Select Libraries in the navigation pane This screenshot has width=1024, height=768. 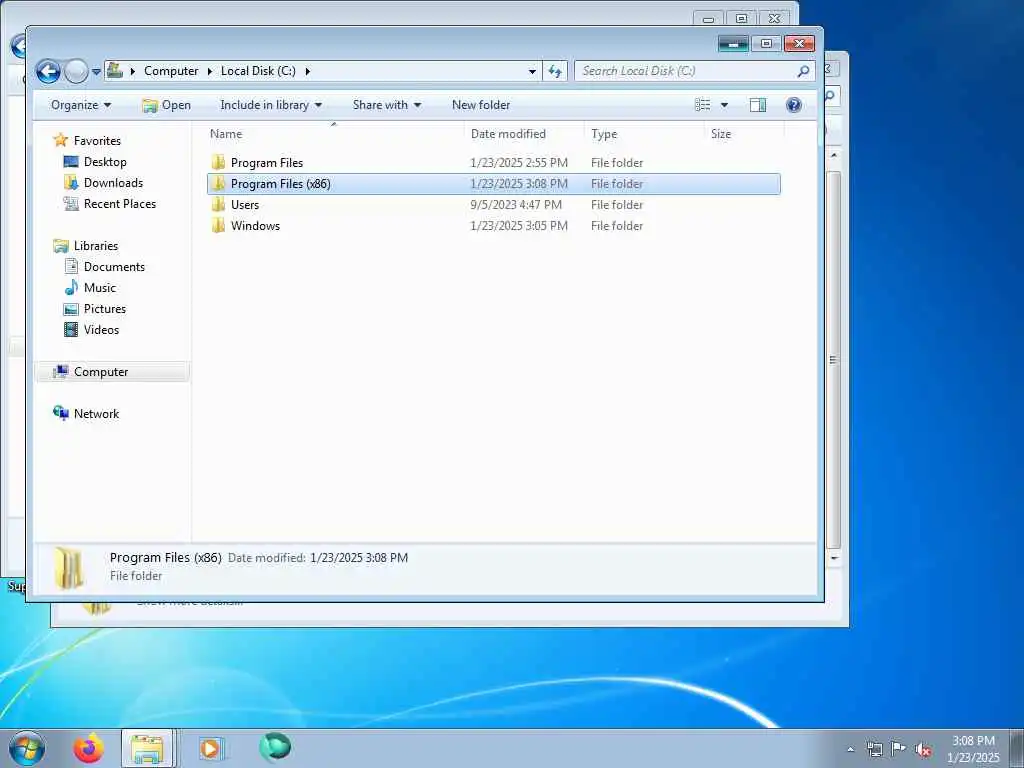pos(95,246)
